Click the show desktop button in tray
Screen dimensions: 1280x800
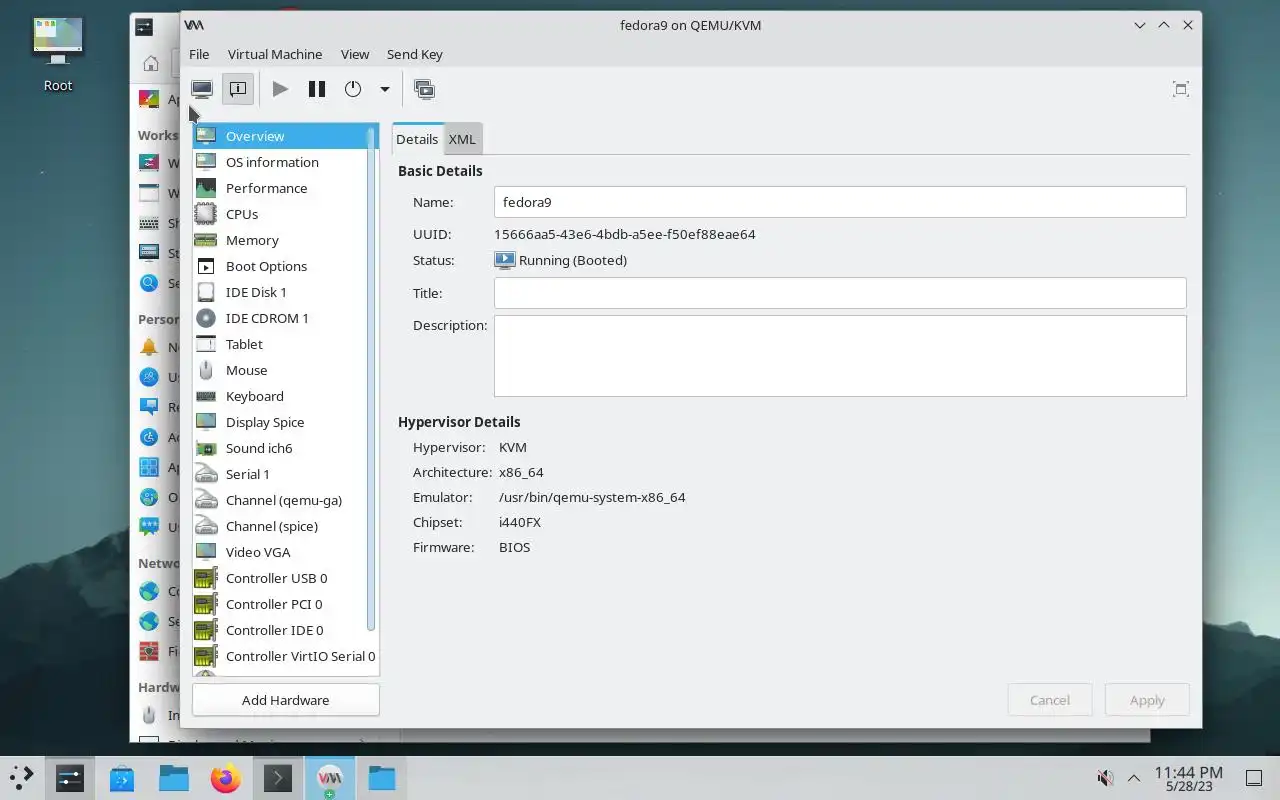[1253, 777]
